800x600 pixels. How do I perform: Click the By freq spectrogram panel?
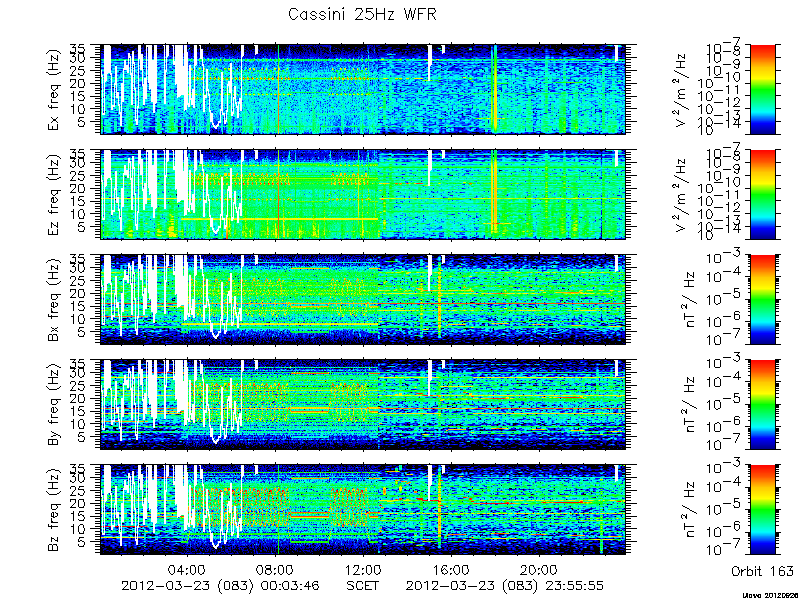[x=364, y=405]
